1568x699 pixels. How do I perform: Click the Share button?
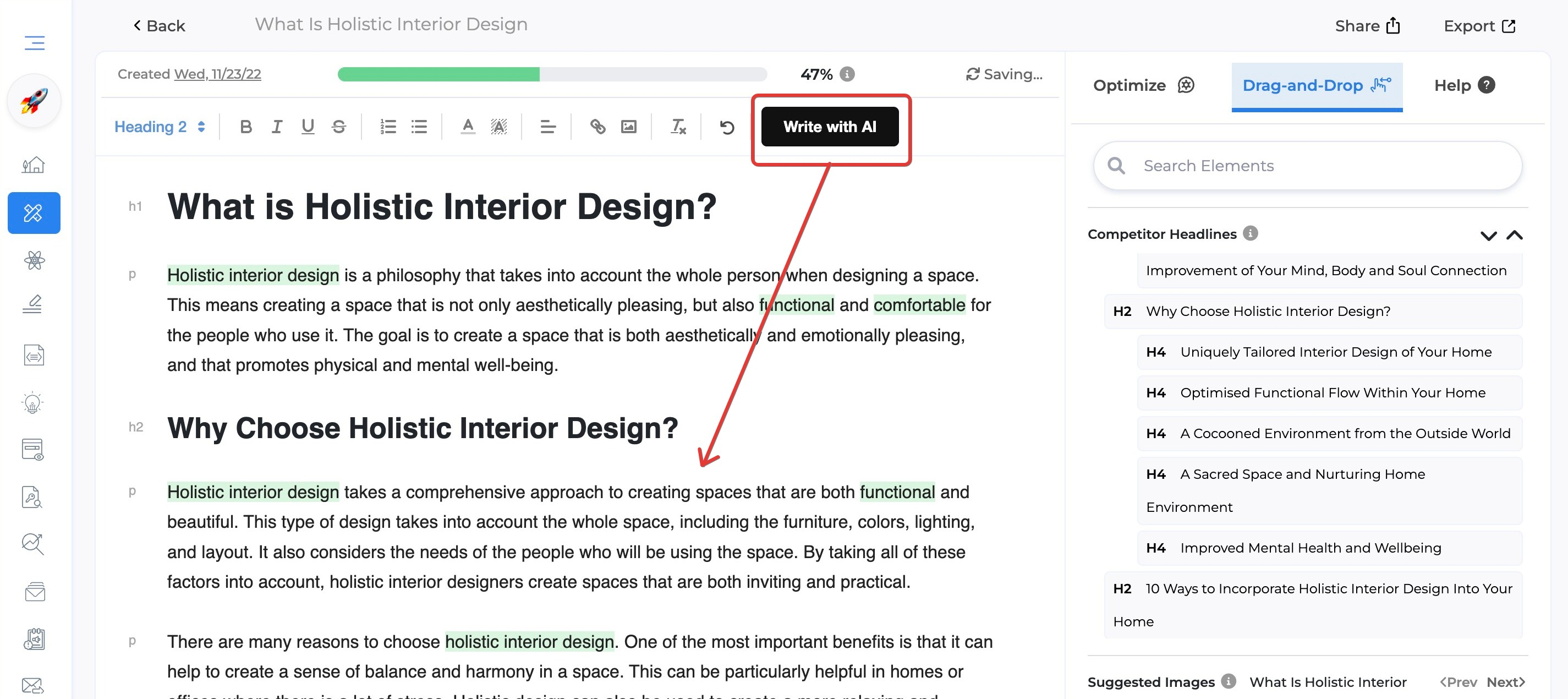pyautogui.click(x=1367, y=25)
